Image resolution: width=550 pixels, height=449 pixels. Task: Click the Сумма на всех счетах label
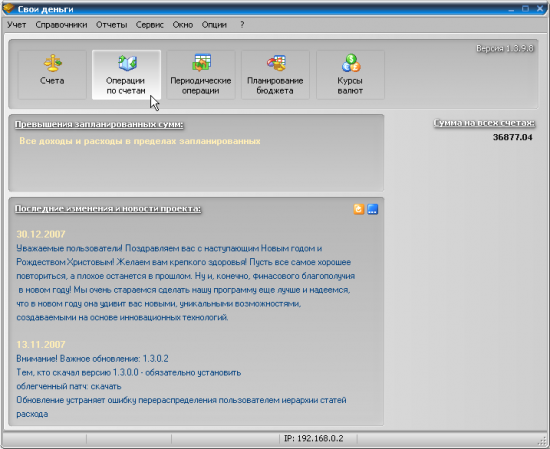[x=484, y=123]
